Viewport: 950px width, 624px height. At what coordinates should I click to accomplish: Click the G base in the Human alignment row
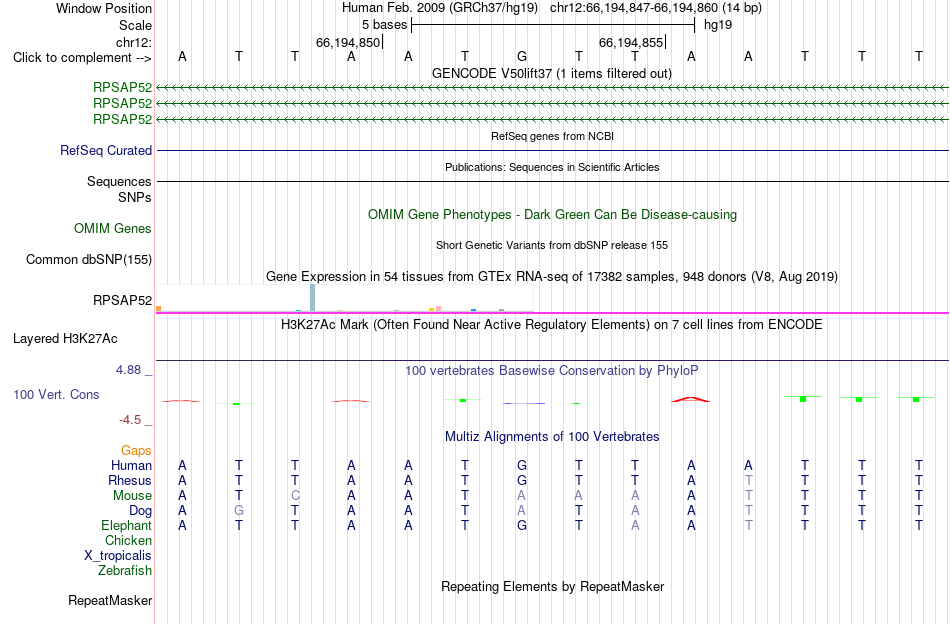522,465
